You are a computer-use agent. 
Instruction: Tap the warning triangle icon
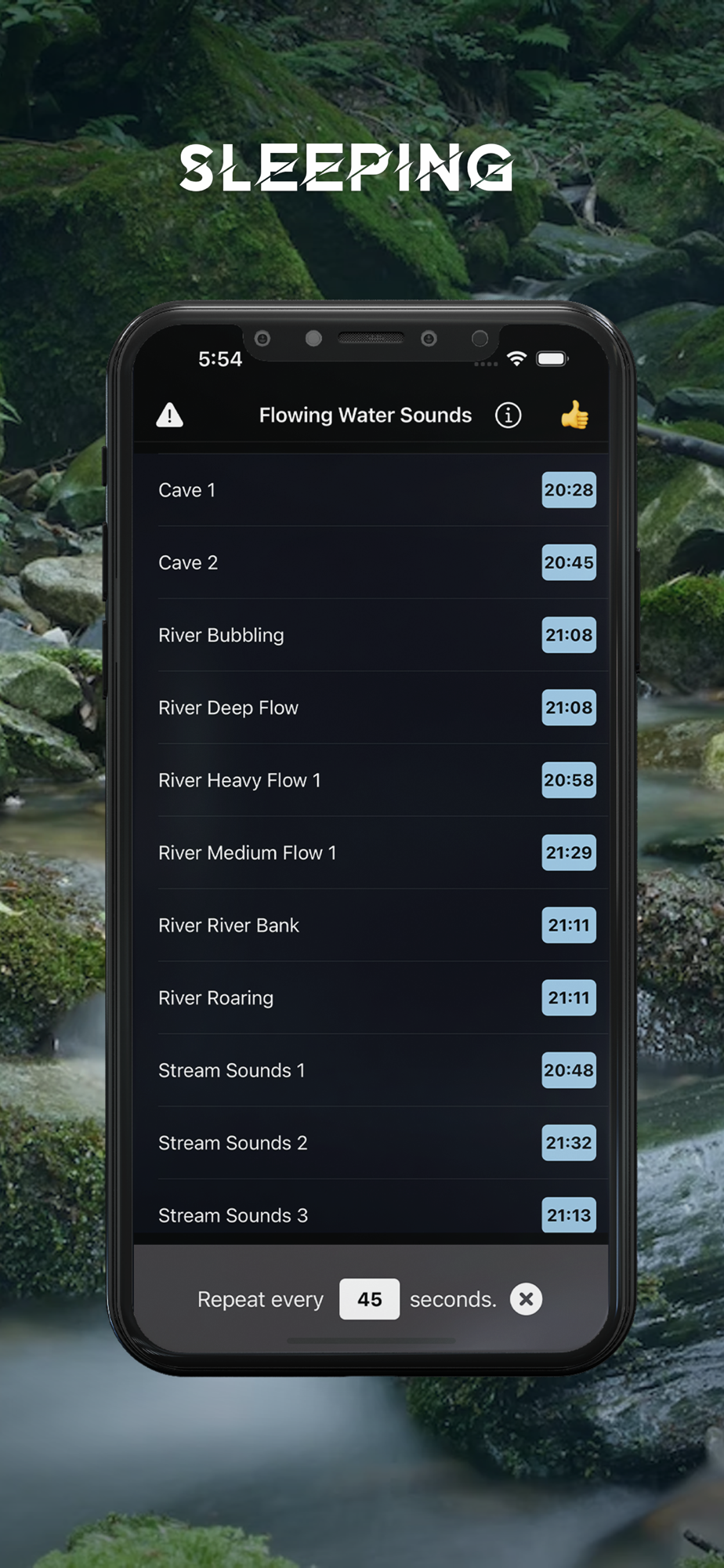(169, 415)
